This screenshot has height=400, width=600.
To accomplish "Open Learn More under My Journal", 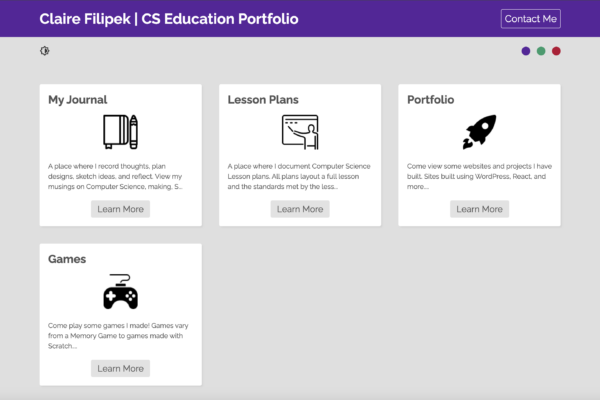I will [x=121, y=209].
